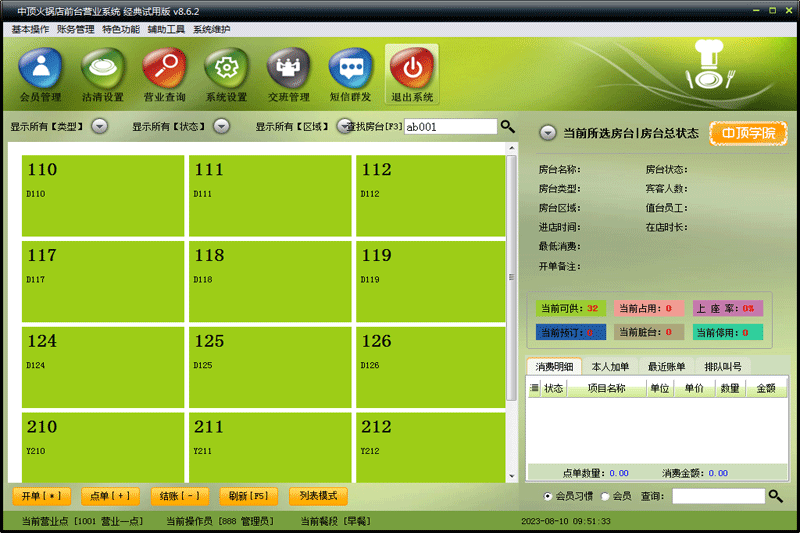Open the 账务管理 menu
Screen dimensions: 800x533
coord(76,30)
